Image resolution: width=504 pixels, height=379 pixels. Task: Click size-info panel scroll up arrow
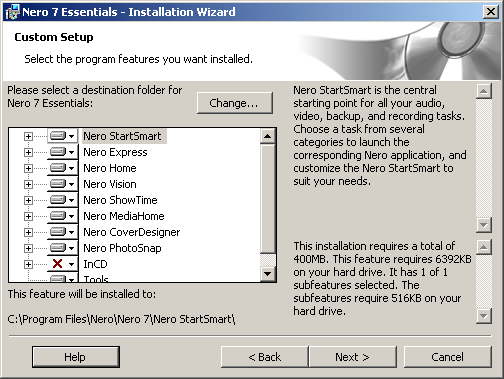(x=484, y=247)
